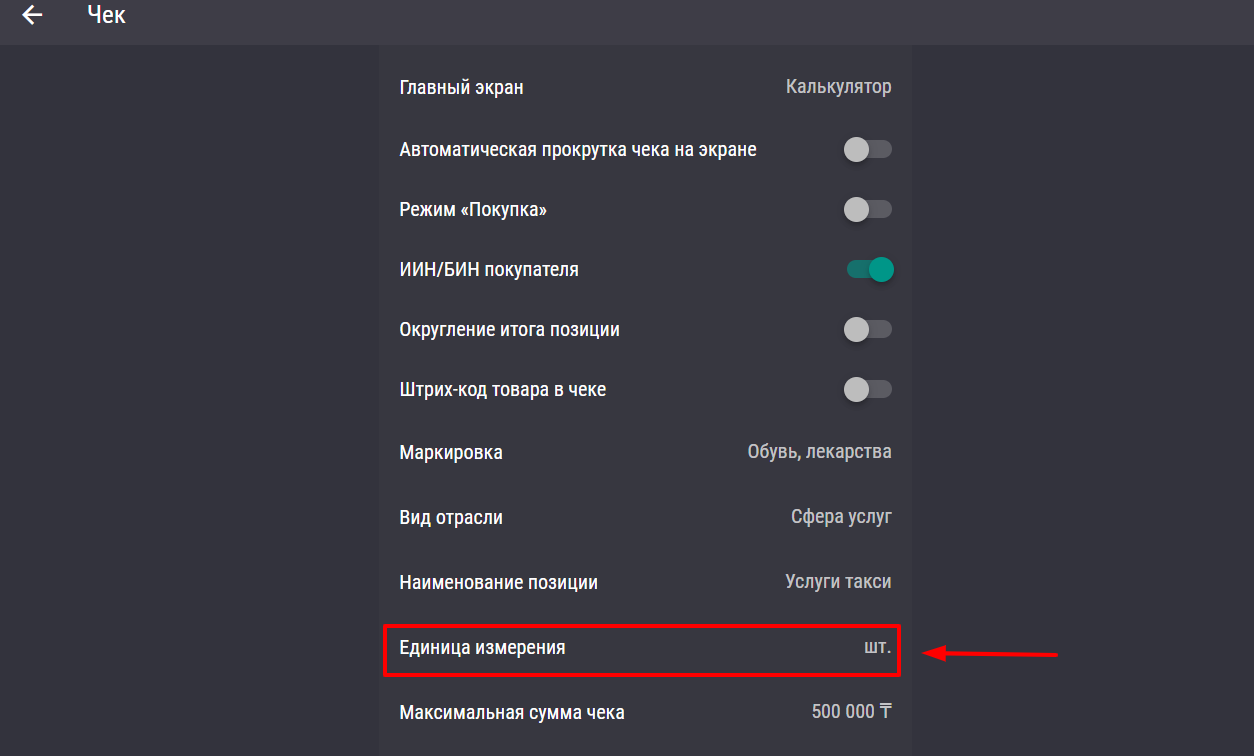Edit the 500 000 ₸ maximum amount
The height and width of the screenshot is (756, 1254).
pos(851,713)
